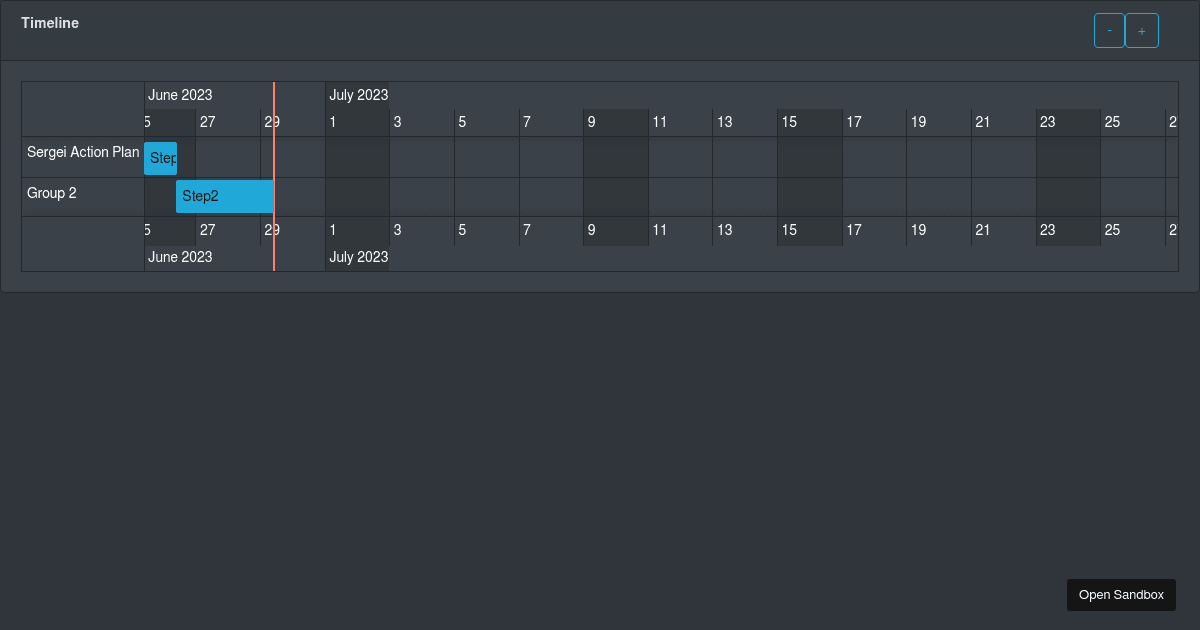The height and width of the screenshot is (630, 1200).
Task: Select the Step2 task bar
Action: click(224, 196)
